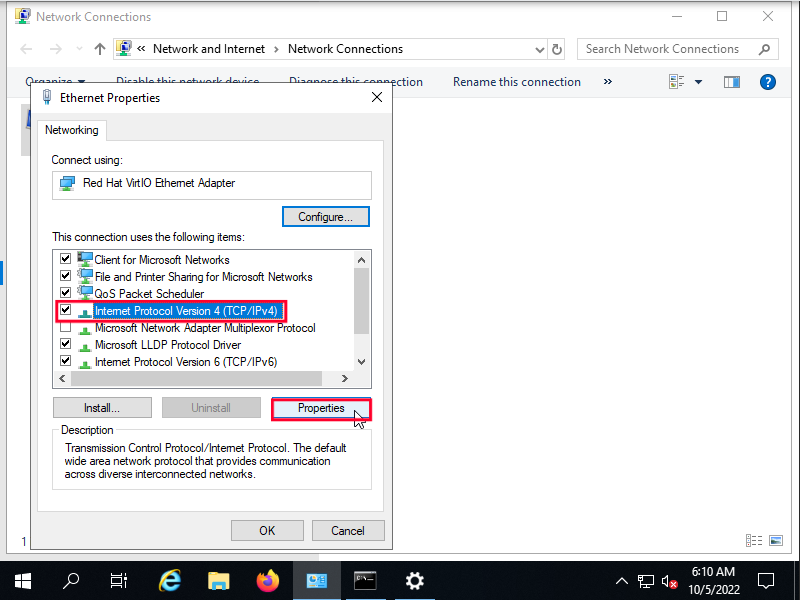Select QoS Packet Scheduler list item

[x=149, y=294]
